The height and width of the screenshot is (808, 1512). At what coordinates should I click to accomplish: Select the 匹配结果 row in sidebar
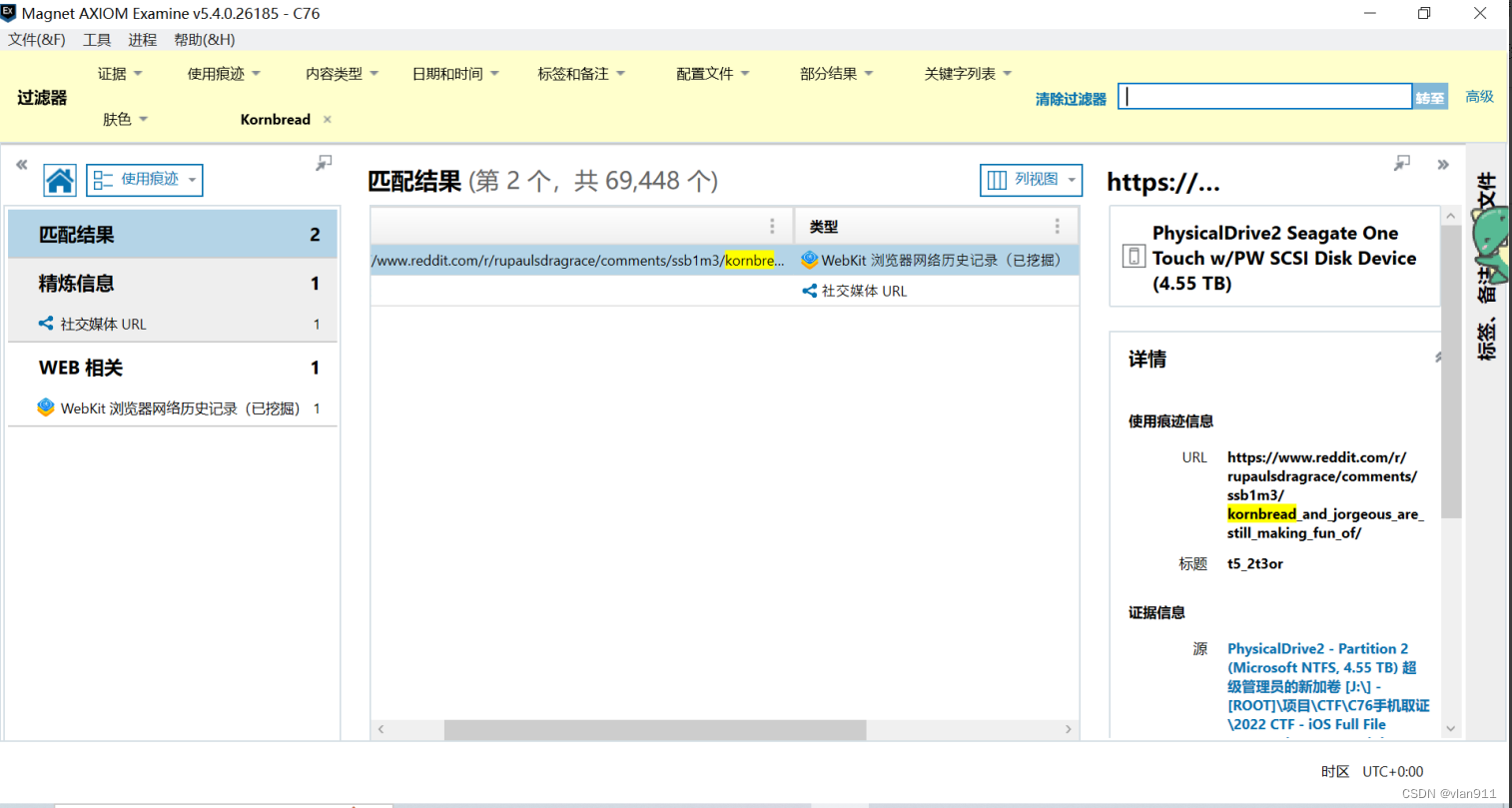coord(173,235)
